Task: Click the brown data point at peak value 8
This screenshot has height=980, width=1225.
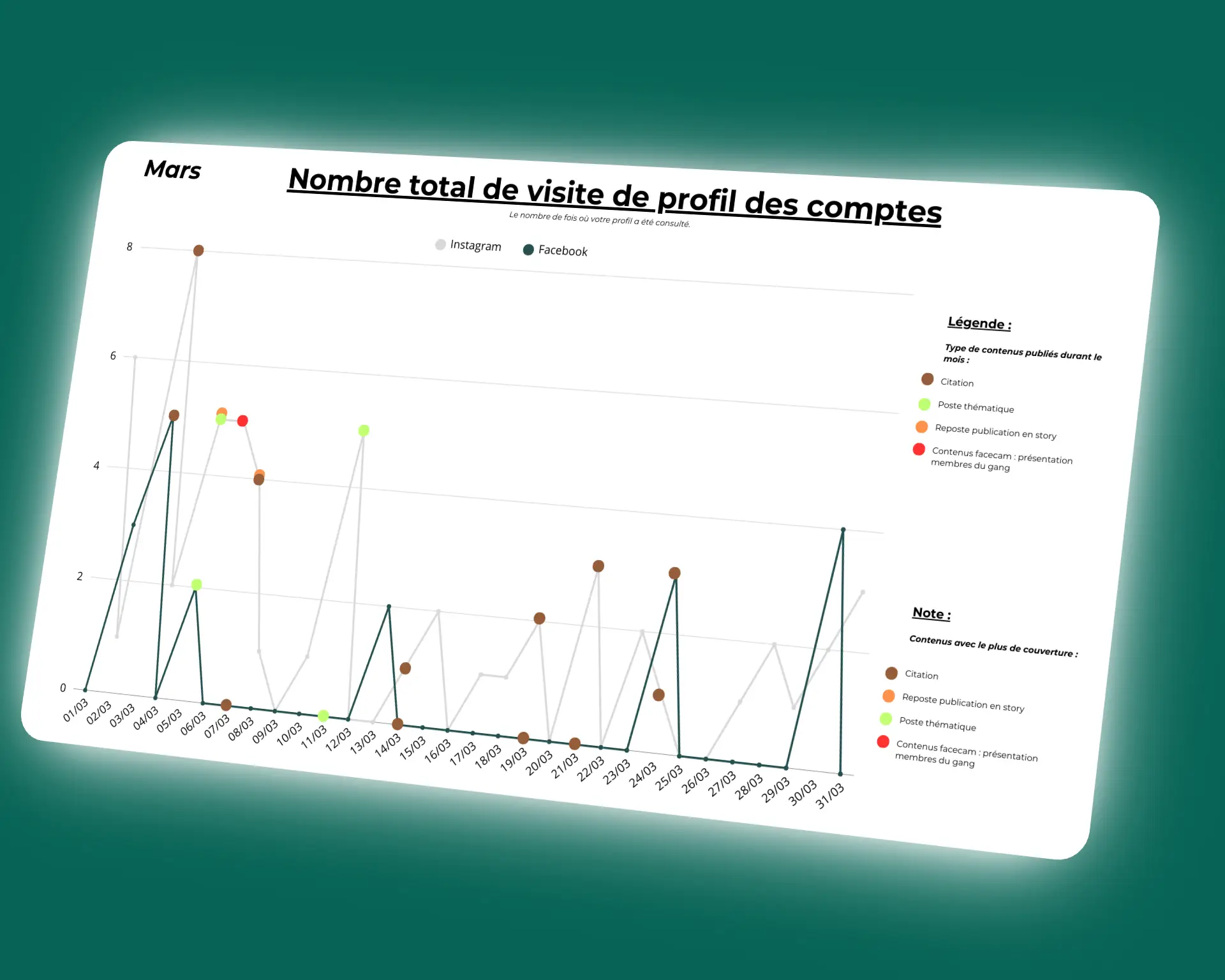Action: coord(198,251)
